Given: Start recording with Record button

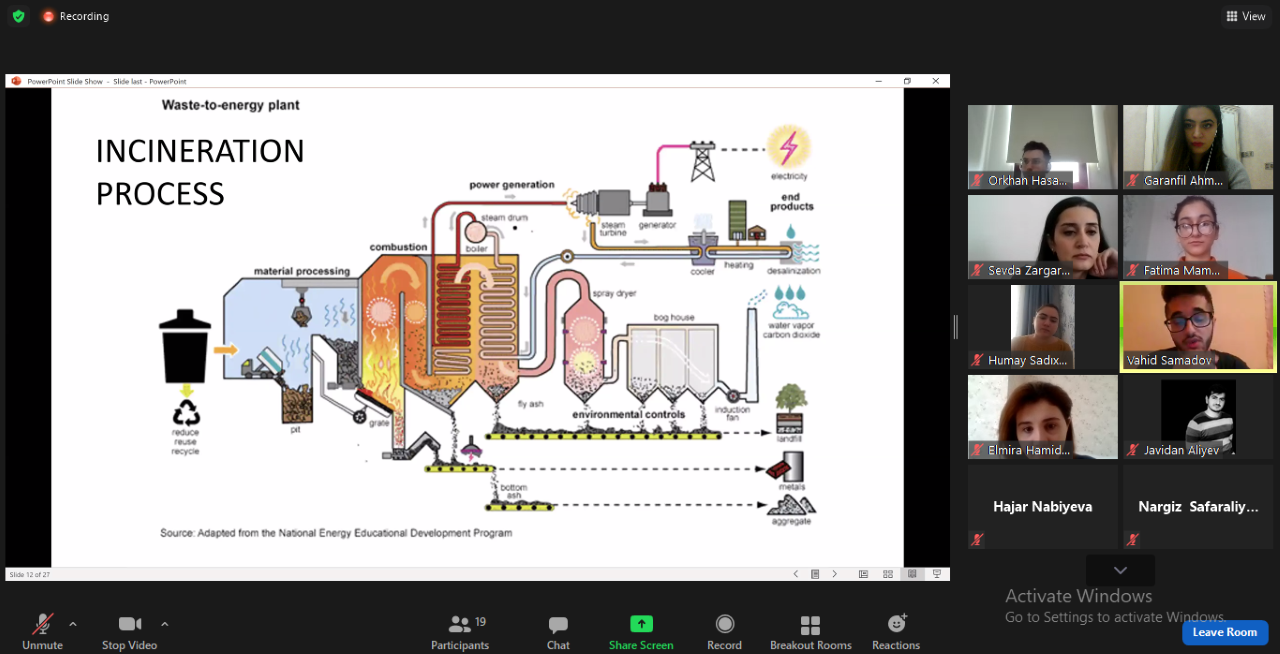Looking at the screenshot, I should pyautogui.click(x=724, y=630).
